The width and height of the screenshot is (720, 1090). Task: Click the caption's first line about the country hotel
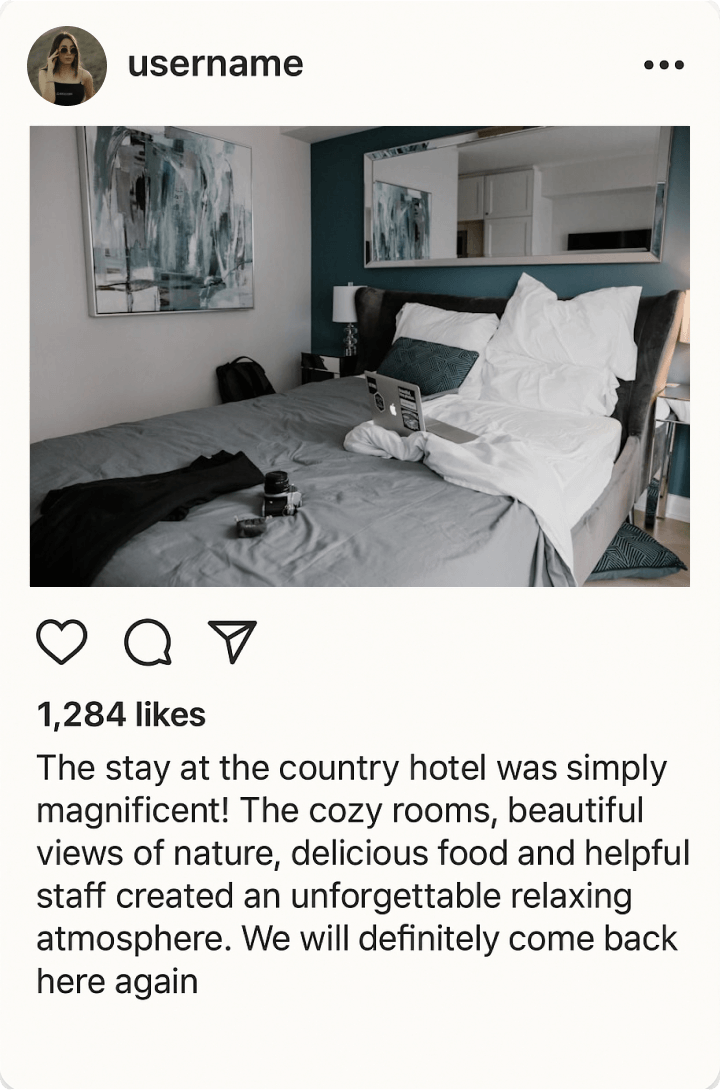point(352,768)
